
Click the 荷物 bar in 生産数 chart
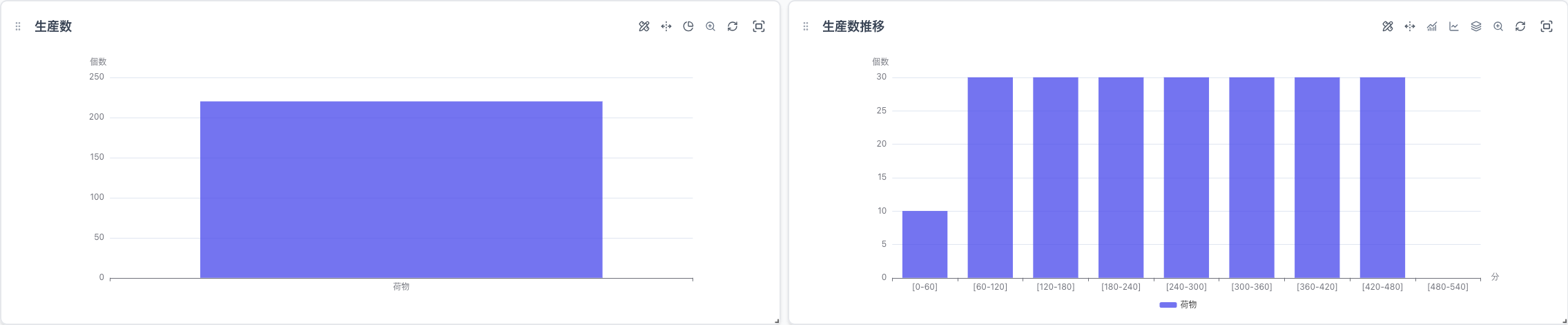(x=401, y=190)
